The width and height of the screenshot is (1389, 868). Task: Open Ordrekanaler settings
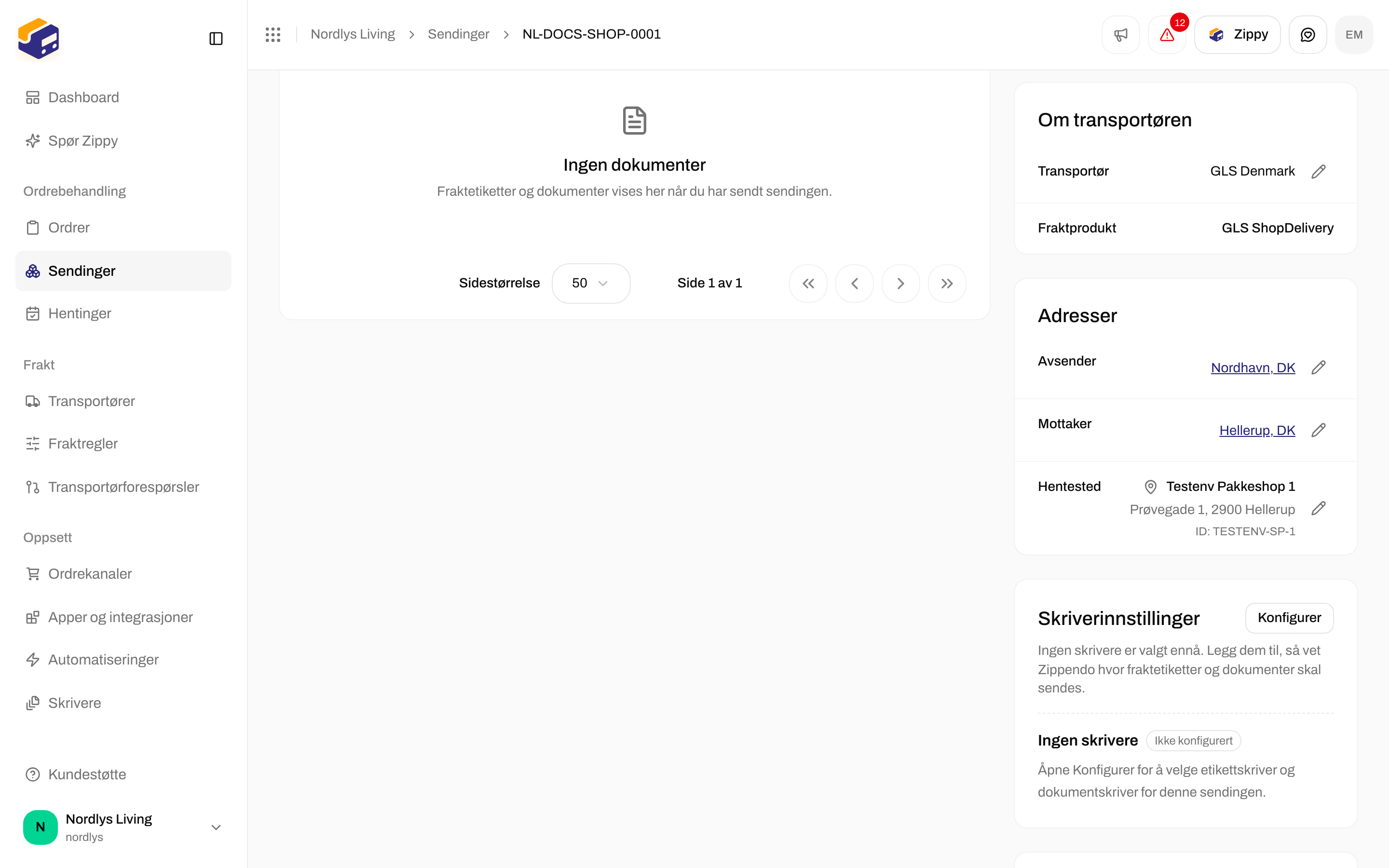(123, 573)
